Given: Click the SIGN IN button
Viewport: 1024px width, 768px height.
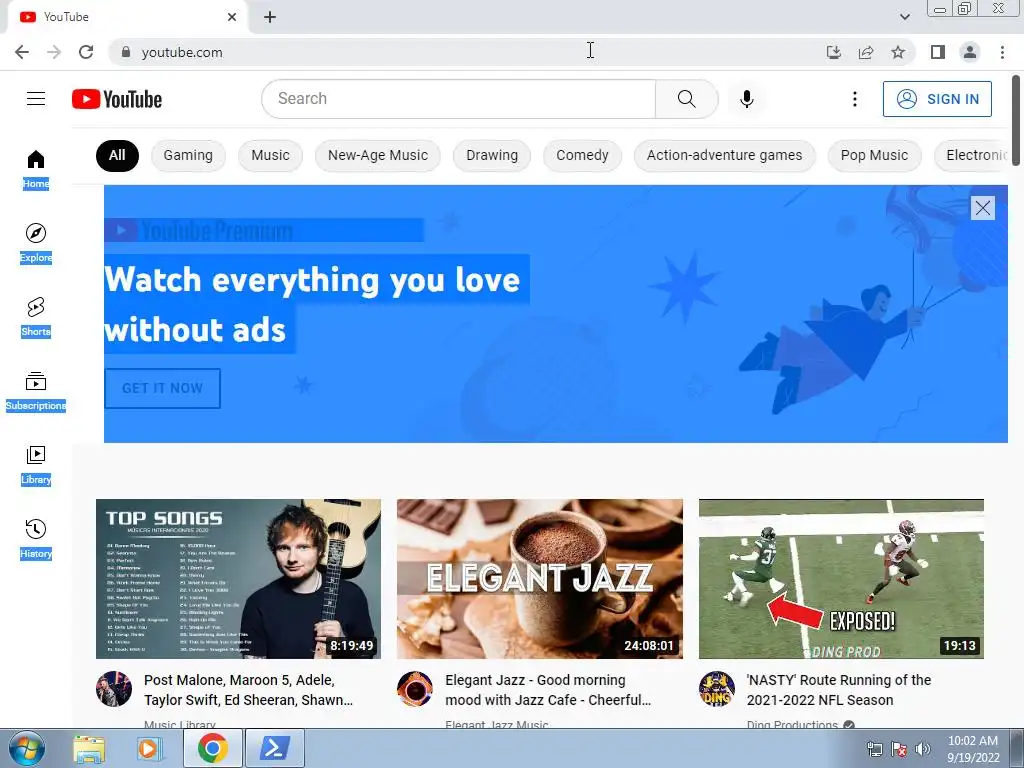Looking at the screenshot, I should [937, 99].
